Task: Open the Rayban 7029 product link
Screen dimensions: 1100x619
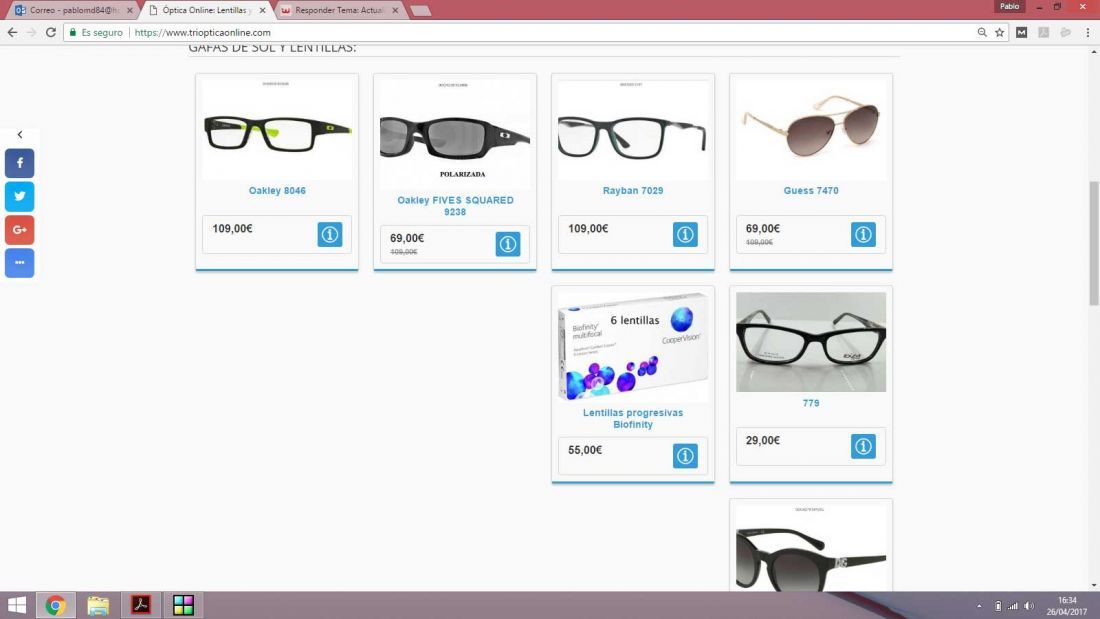Action: click(633, 190)
